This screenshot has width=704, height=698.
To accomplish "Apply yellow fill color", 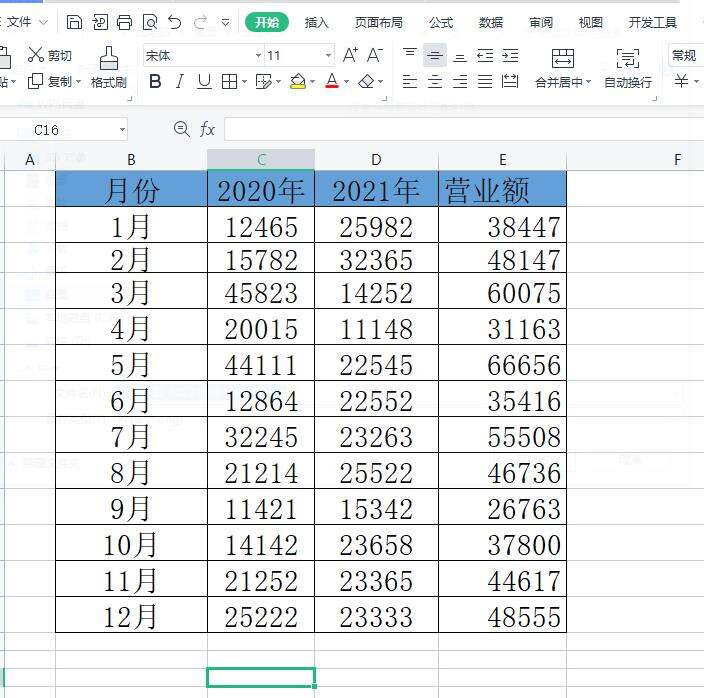I will pos(298,82).
